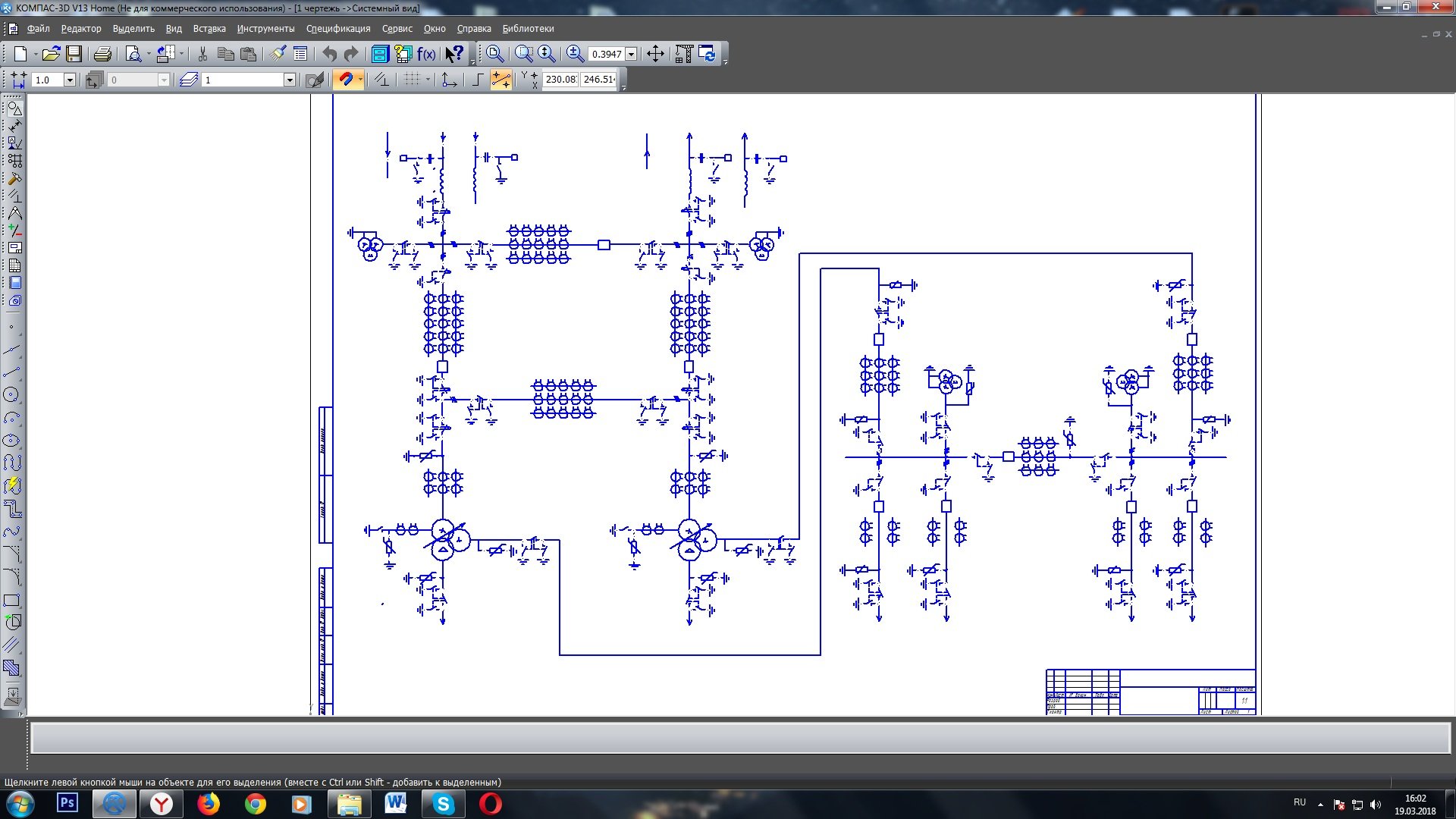Click the Save document icon

click(x=74, y=54)
